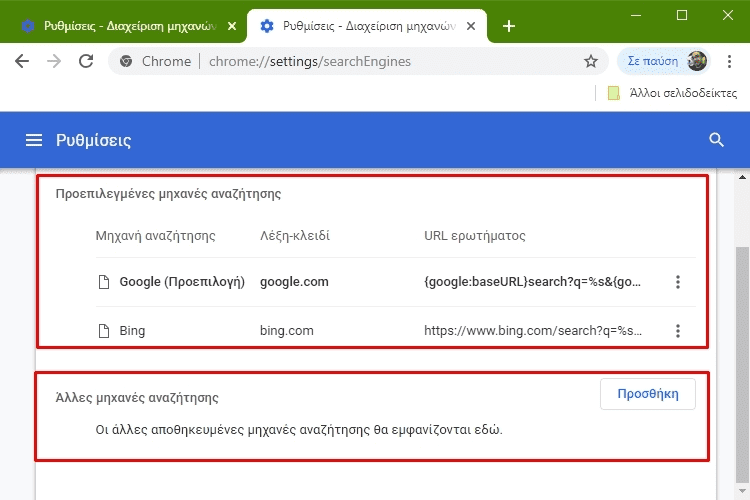This screenshot has height=500, width=750.
Task: Click the first tab's settings gear favicon
Action: 28,26
